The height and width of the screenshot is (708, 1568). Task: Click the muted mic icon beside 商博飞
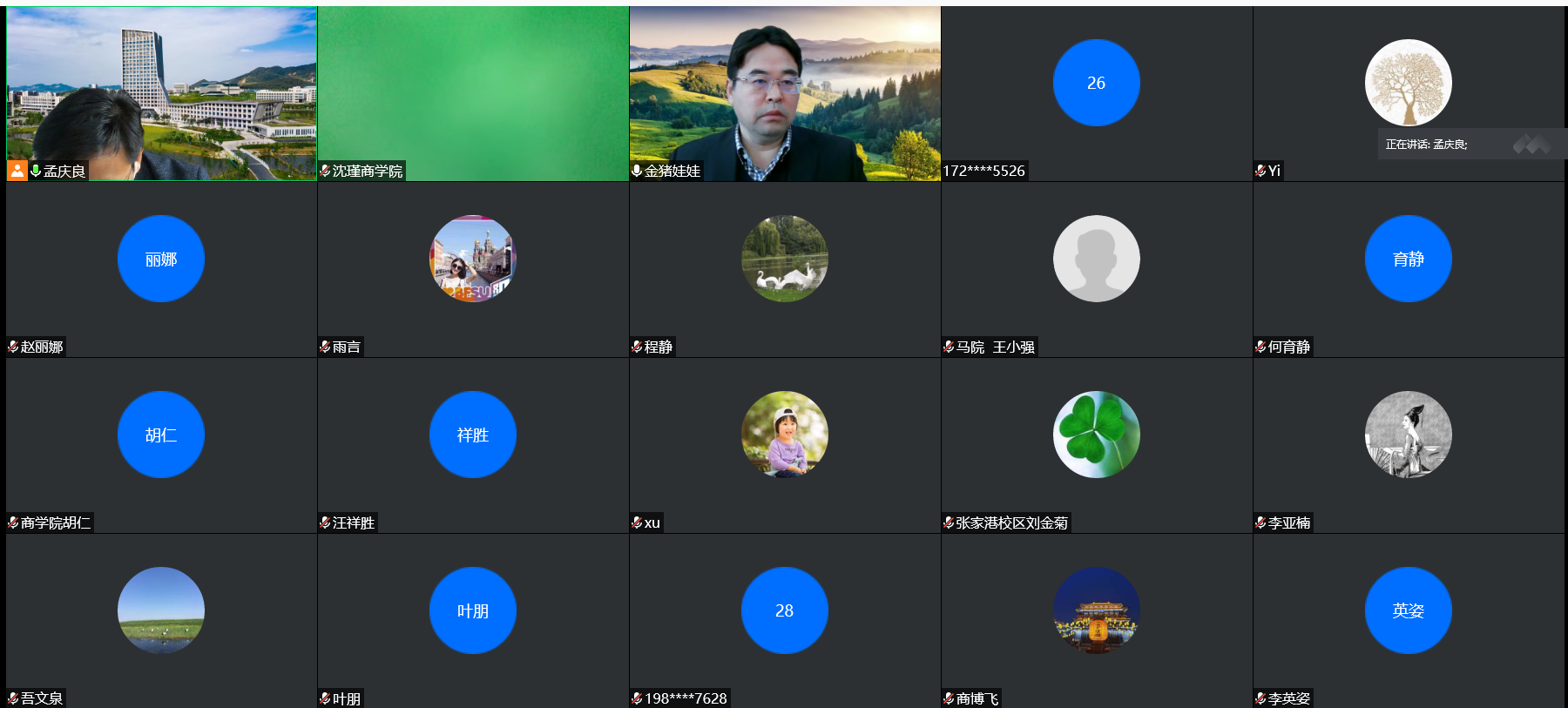pyautogui.click(x=949, y=698)
